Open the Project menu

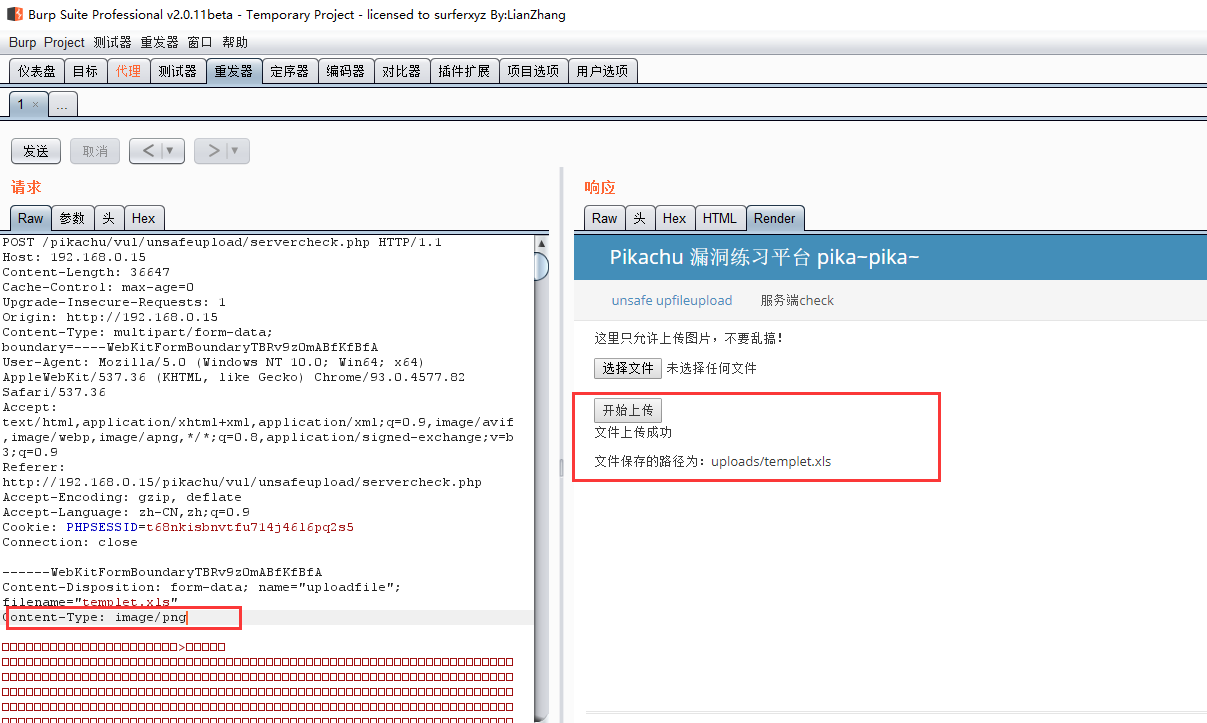tap(64, 42)
